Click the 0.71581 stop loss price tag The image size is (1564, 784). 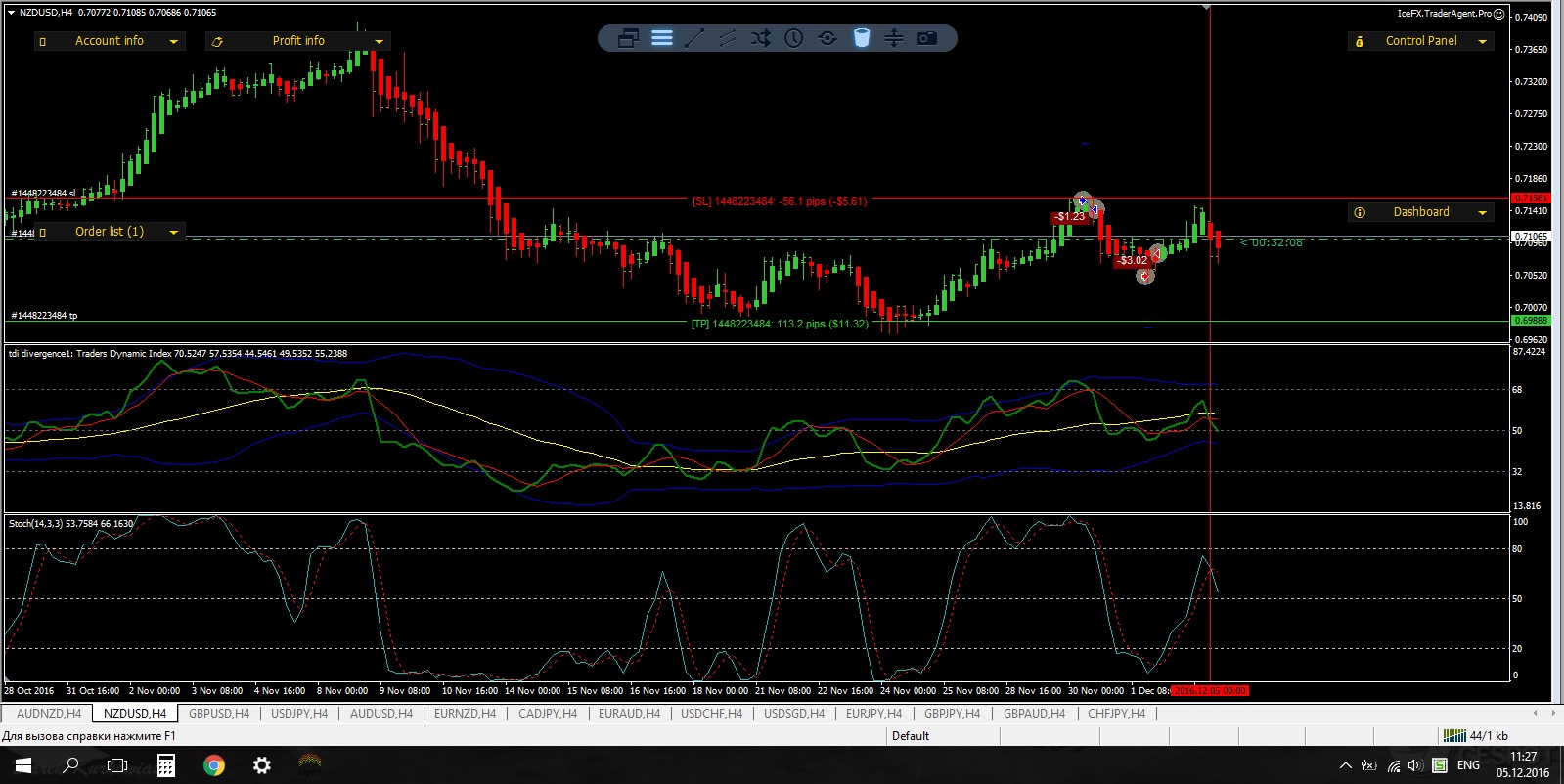point(1531,198)
